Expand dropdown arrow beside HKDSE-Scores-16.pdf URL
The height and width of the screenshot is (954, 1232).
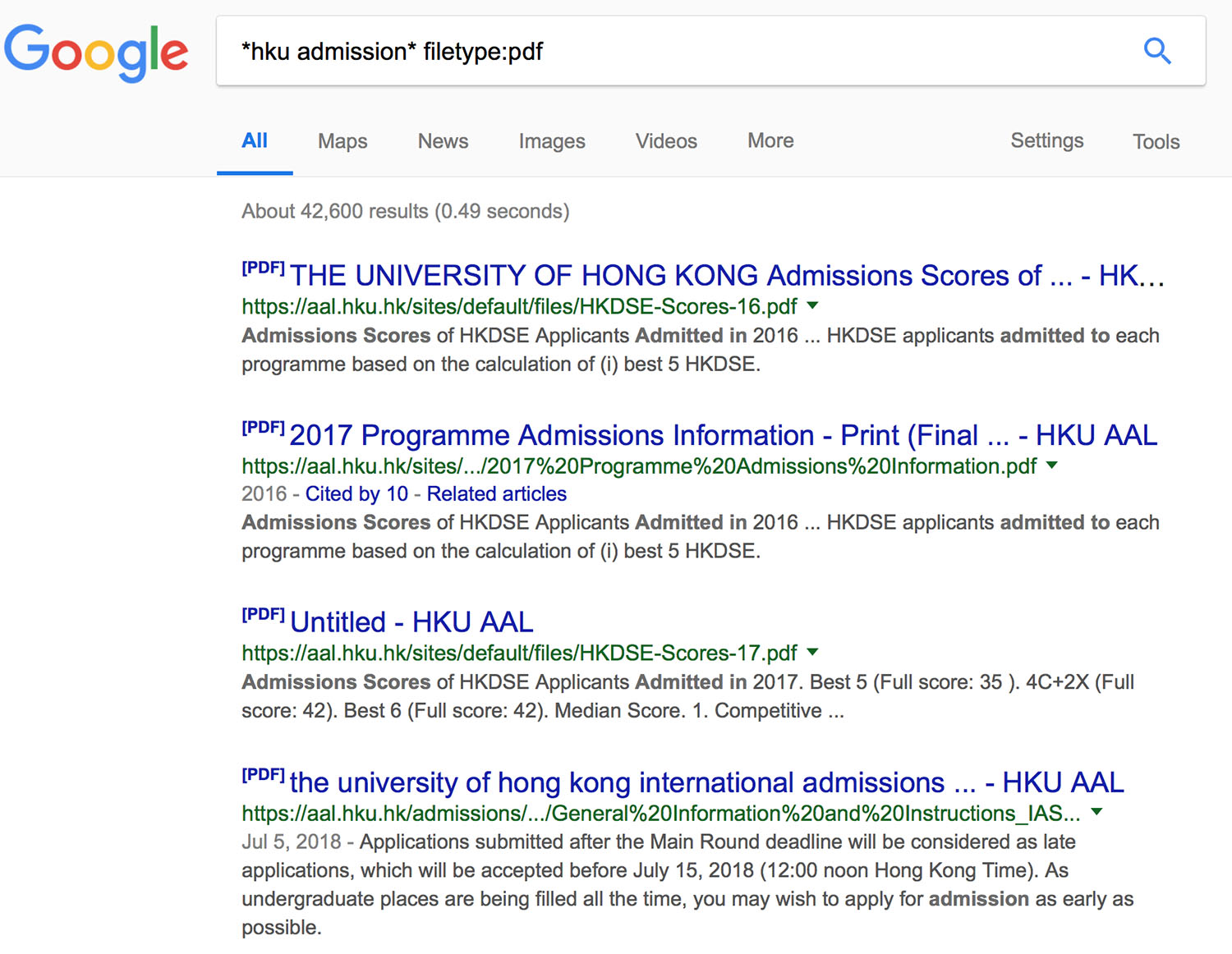pos(813,305)
